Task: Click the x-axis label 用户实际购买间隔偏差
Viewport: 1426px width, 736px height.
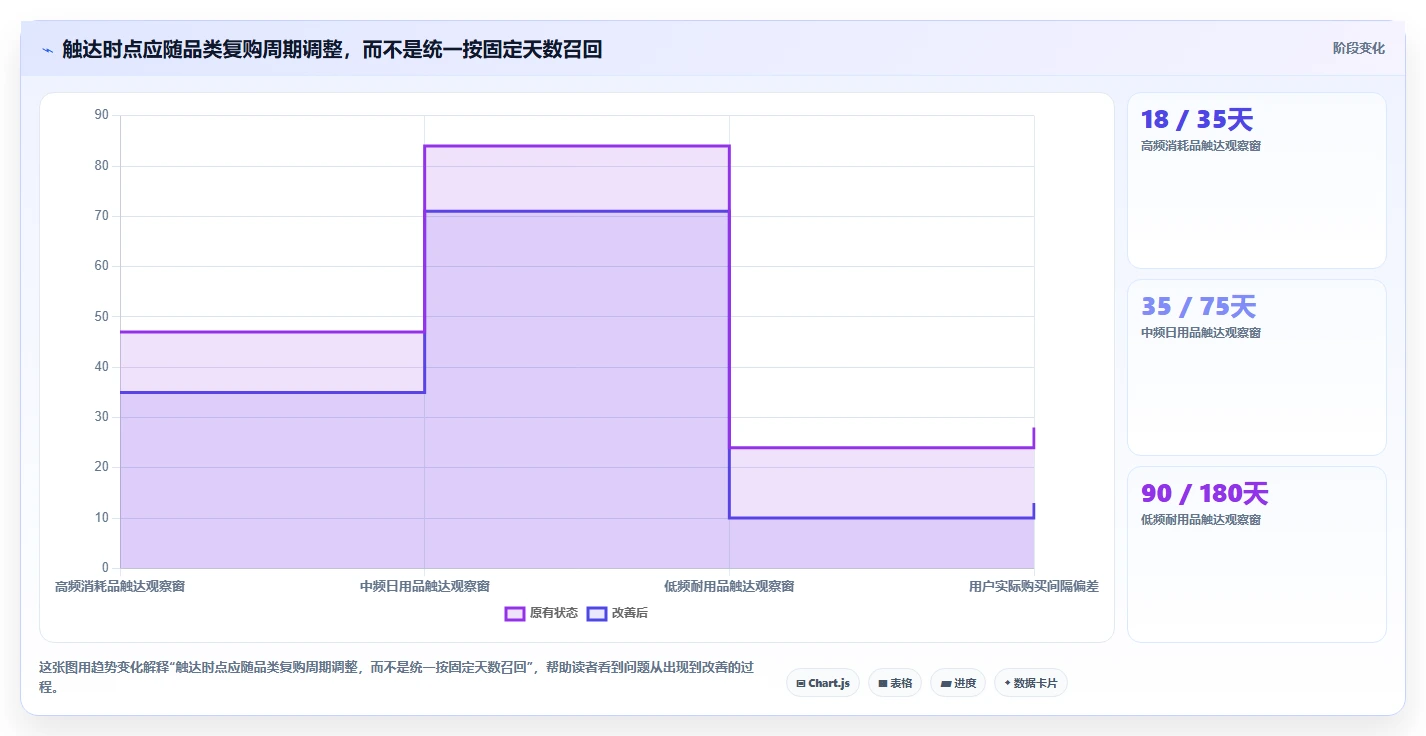Action: click(x=1034, y=586)
